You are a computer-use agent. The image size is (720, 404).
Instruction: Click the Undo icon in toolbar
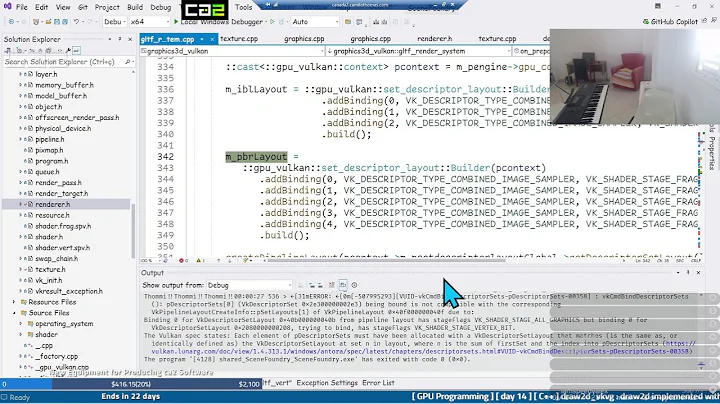tap(77, 22)
